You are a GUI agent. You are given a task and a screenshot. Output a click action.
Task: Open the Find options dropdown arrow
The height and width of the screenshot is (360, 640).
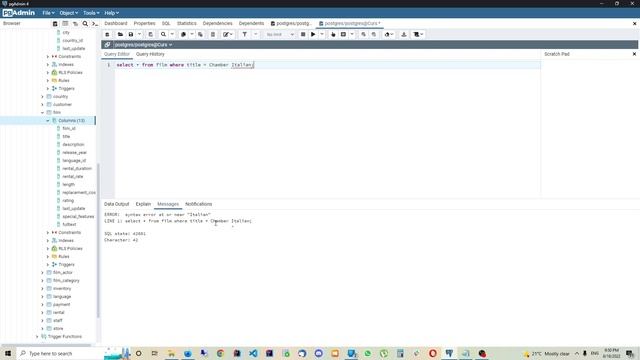172,34
